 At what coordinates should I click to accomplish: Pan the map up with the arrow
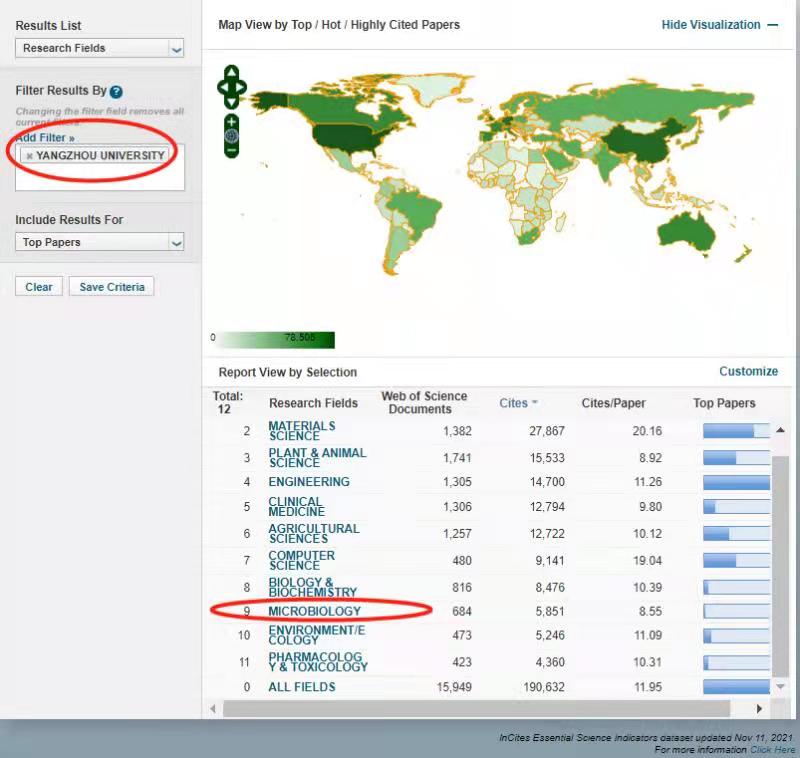pyautogui.click(x=232, y=73)
